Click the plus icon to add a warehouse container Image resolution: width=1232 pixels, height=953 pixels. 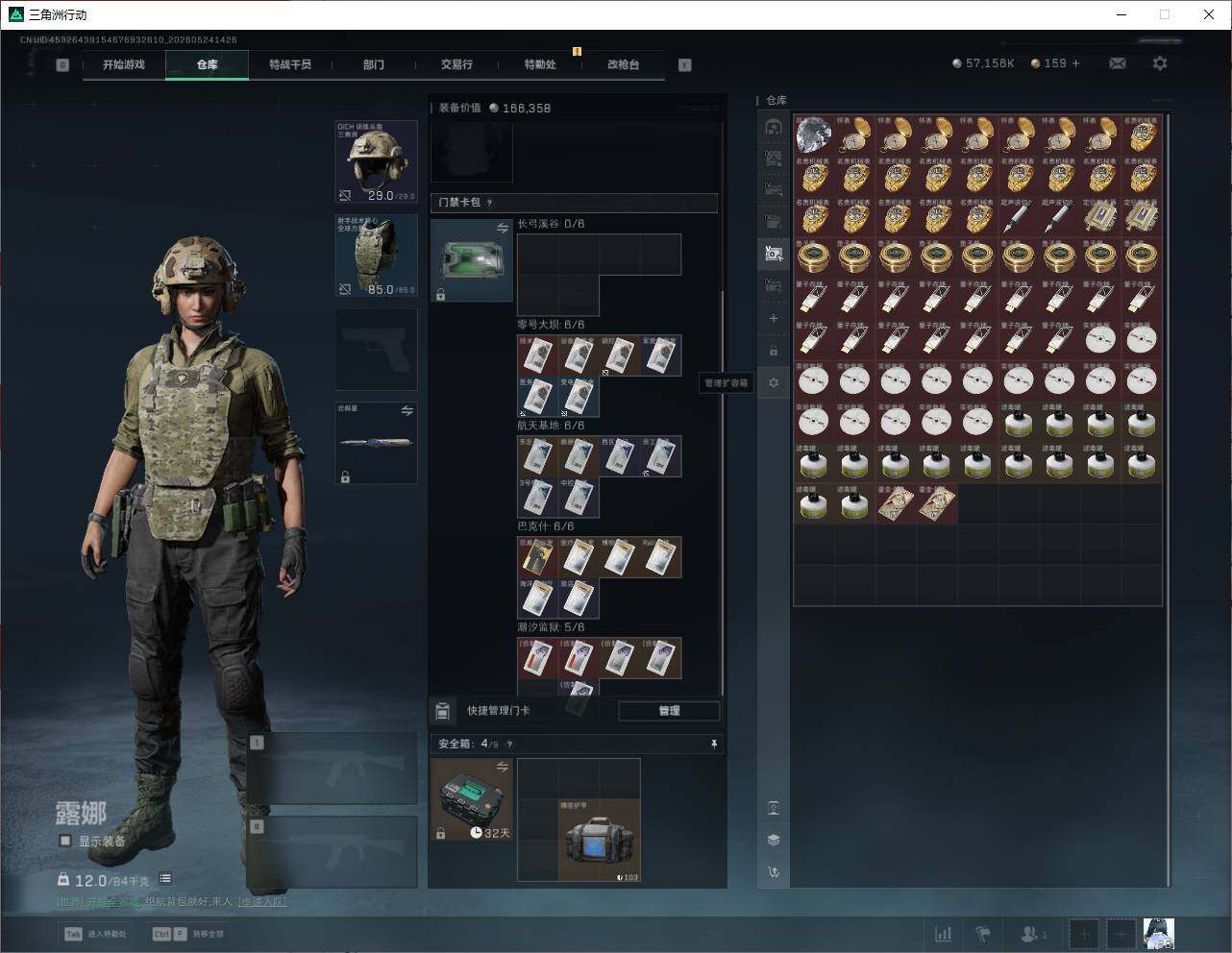click(774, 318)
